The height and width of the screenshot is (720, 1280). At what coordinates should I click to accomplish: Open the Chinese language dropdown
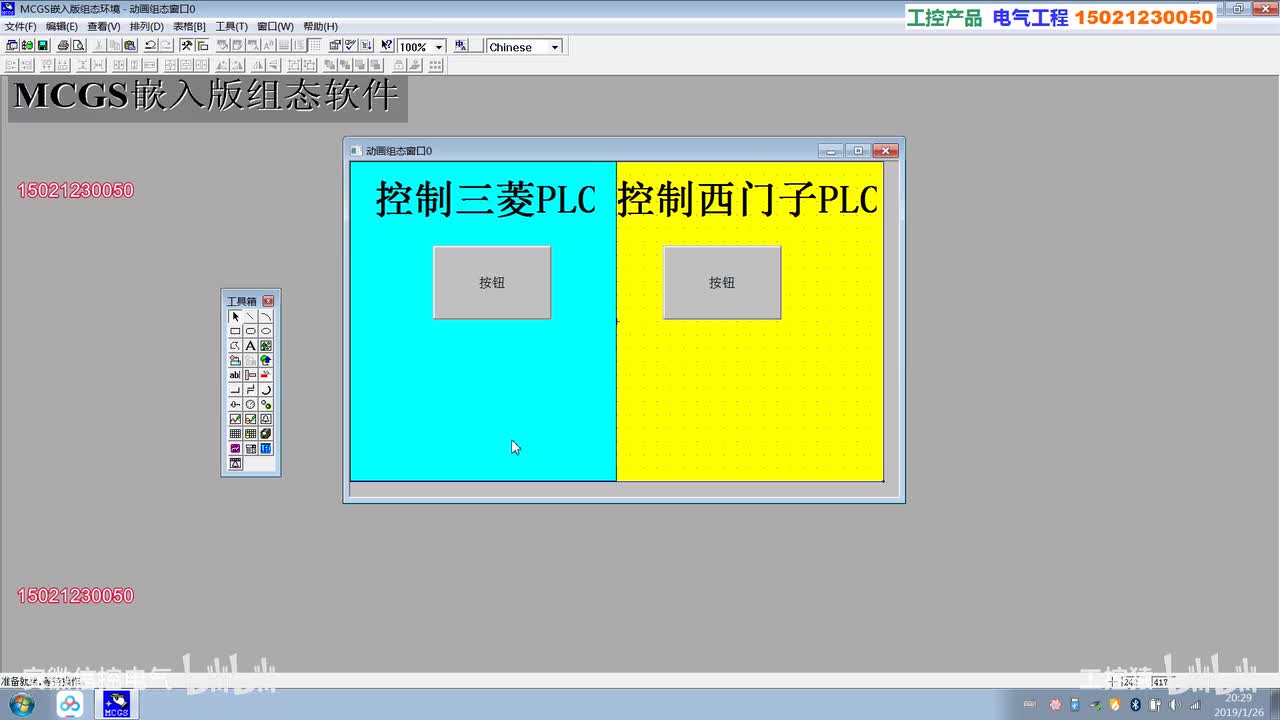point(555,47)
